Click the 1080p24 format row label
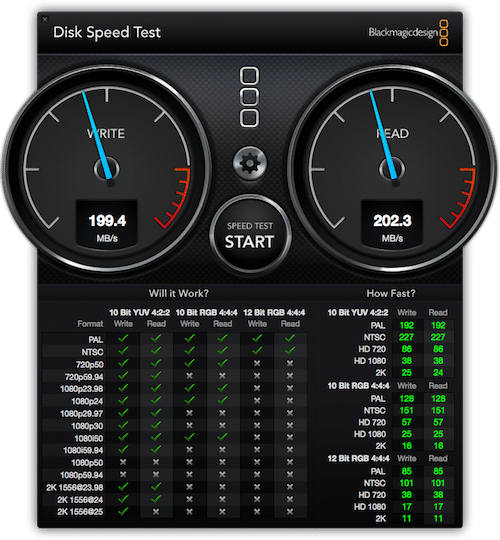Screen dimensions: 500x540 [87, 402]
